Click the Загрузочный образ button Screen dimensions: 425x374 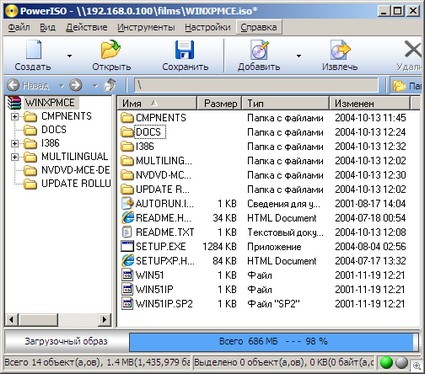pyautogui.click(x=66, y=341)
